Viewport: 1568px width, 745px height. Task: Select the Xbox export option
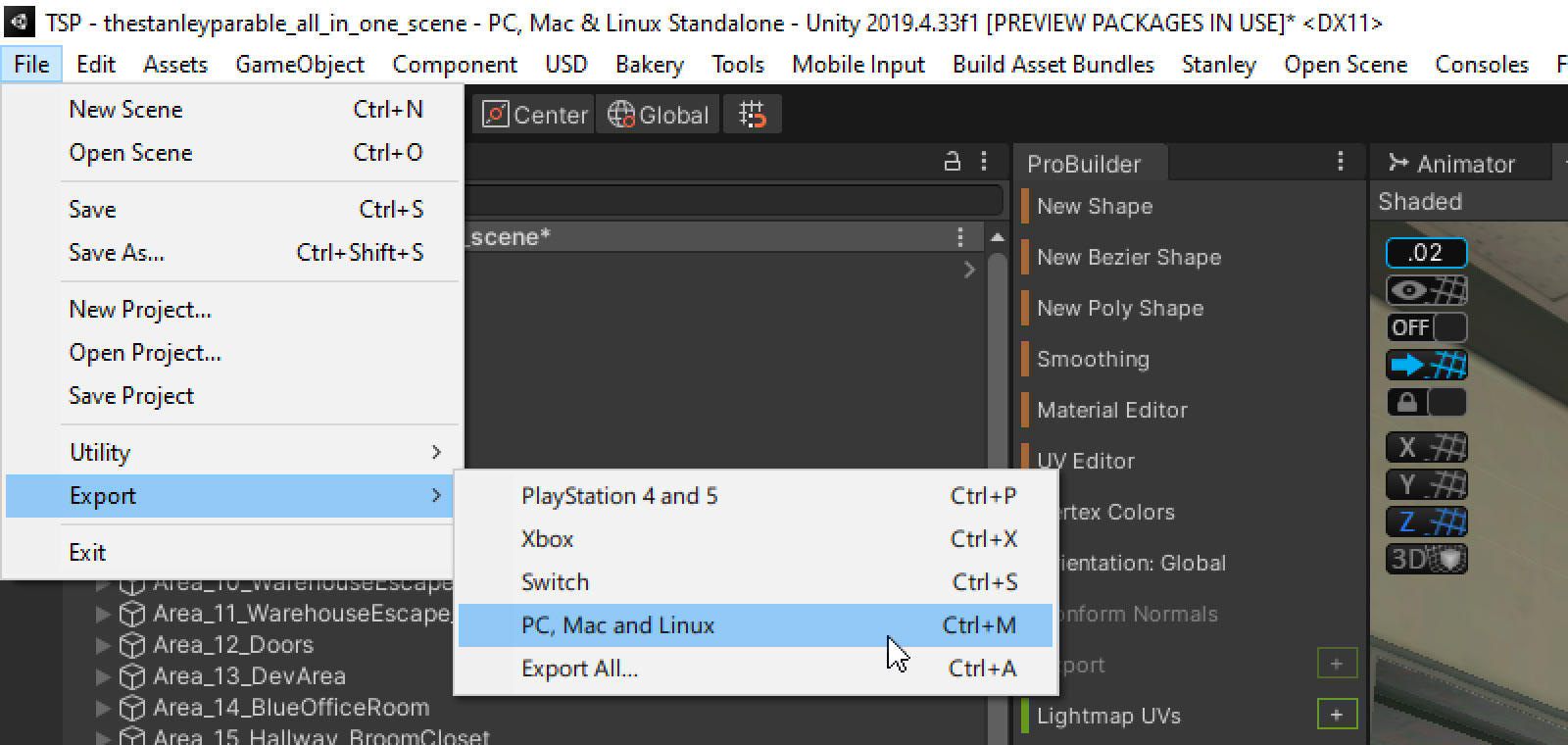click(755, 538)
